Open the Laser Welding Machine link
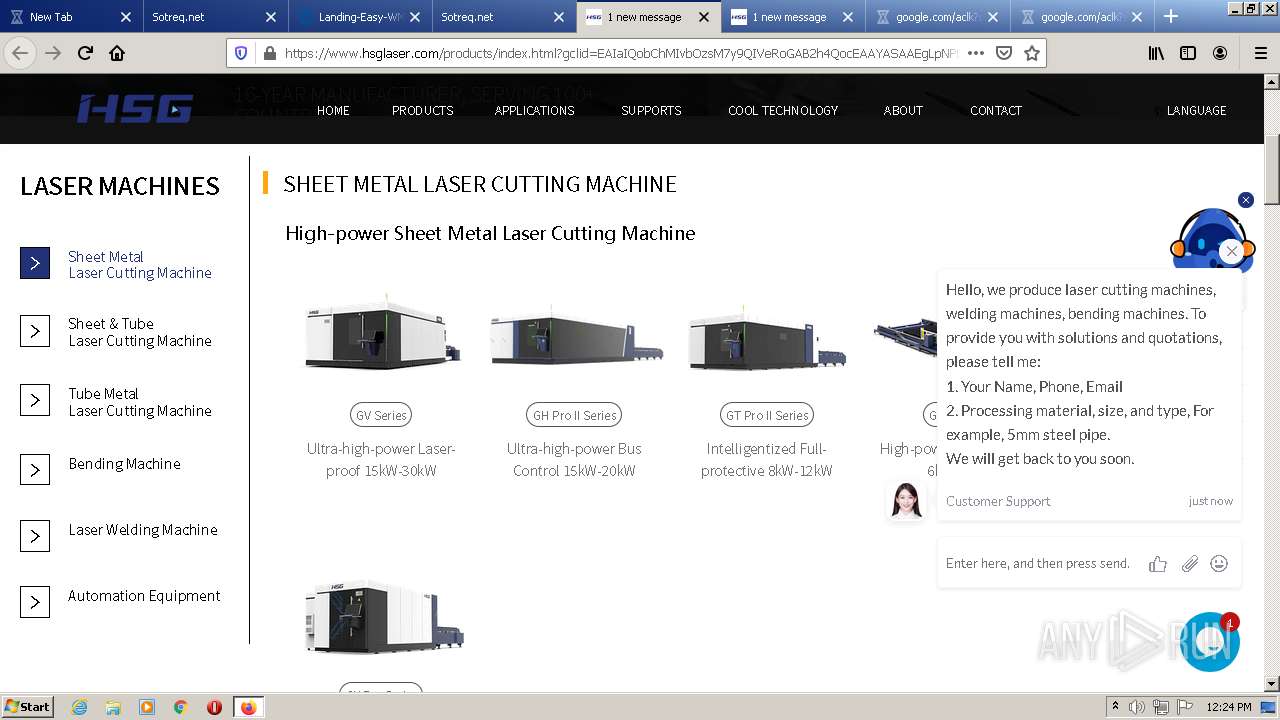Viewport: 1280px width, 720px height. [143, 530]
